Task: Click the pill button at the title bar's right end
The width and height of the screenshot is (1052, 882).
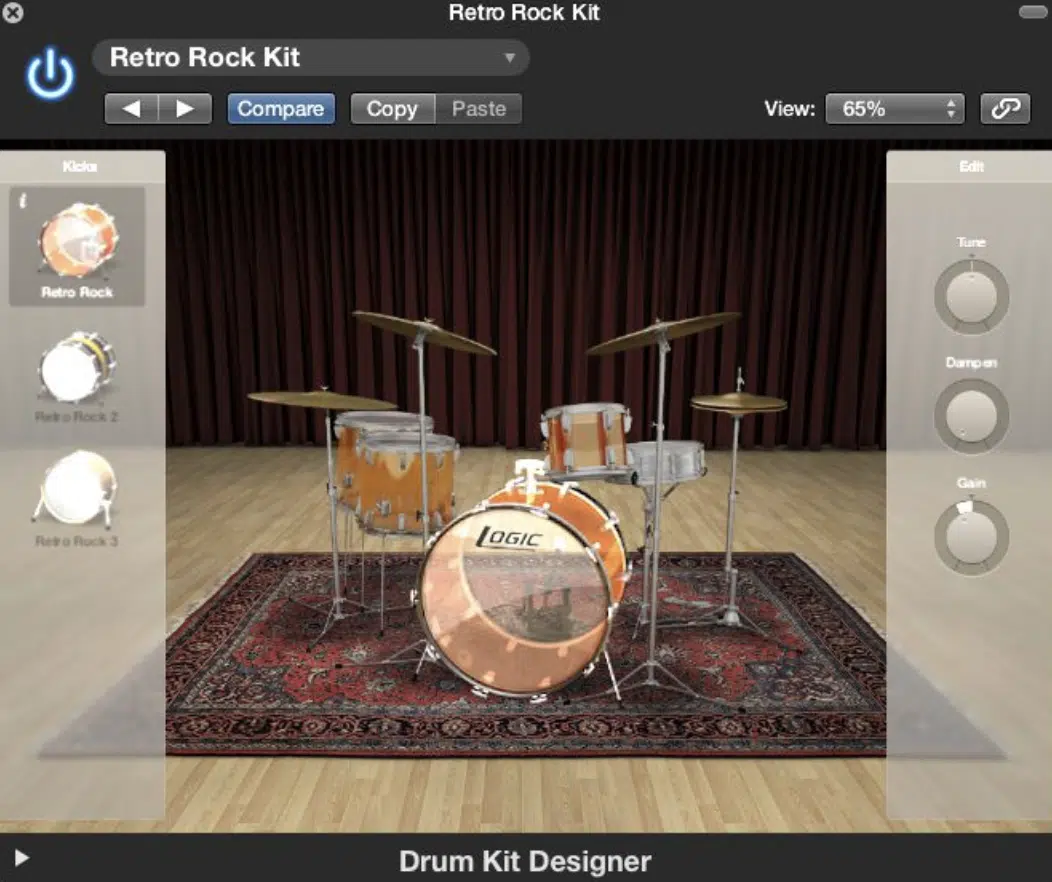Action: point(1033,12)
